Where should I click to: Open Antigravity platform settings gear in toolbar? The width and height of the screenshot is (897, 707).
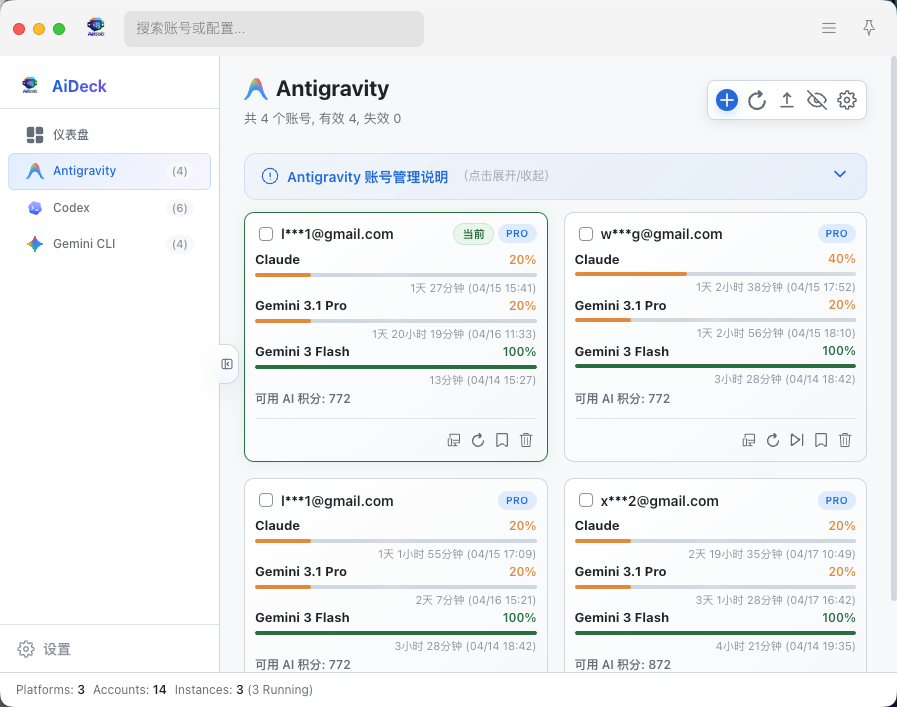coord(847,100)
